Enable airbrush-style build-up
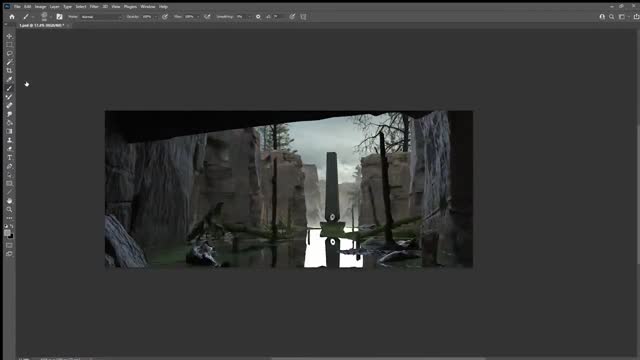 [207, 17]
